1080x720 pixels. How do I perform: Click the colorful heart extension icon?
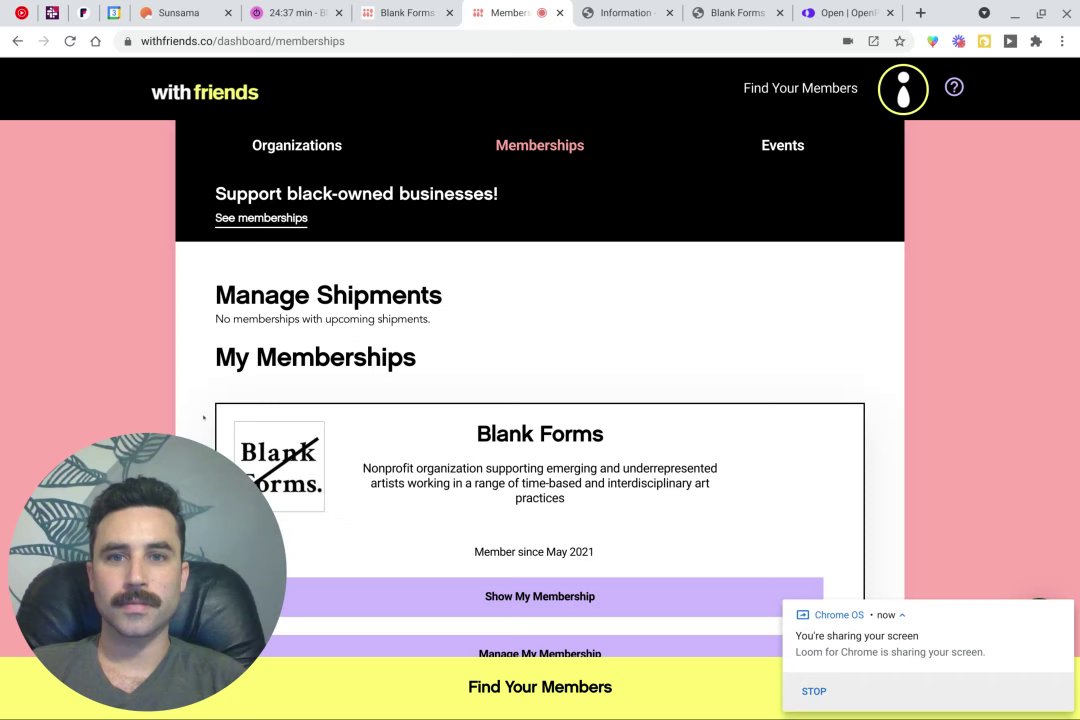click(933, 41)
